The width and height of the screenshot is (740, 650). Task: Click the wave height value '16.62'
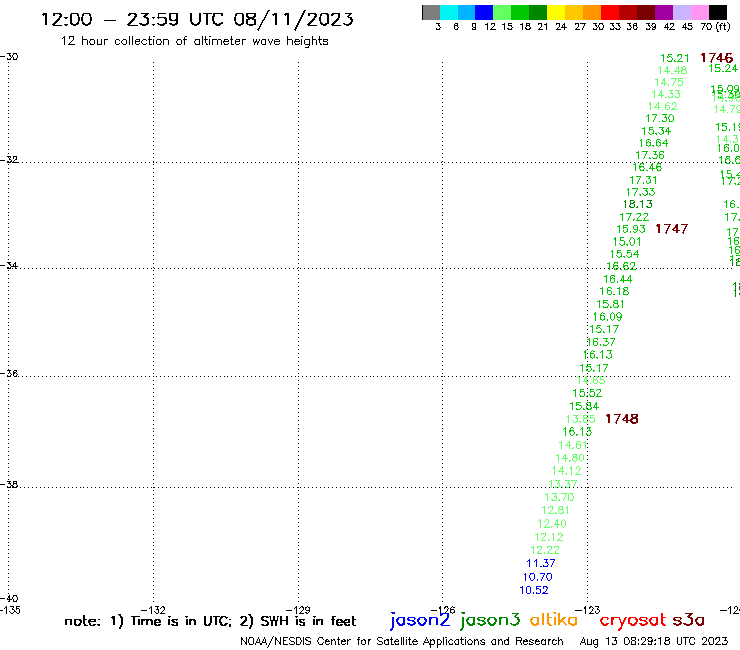tap(621, 266)
